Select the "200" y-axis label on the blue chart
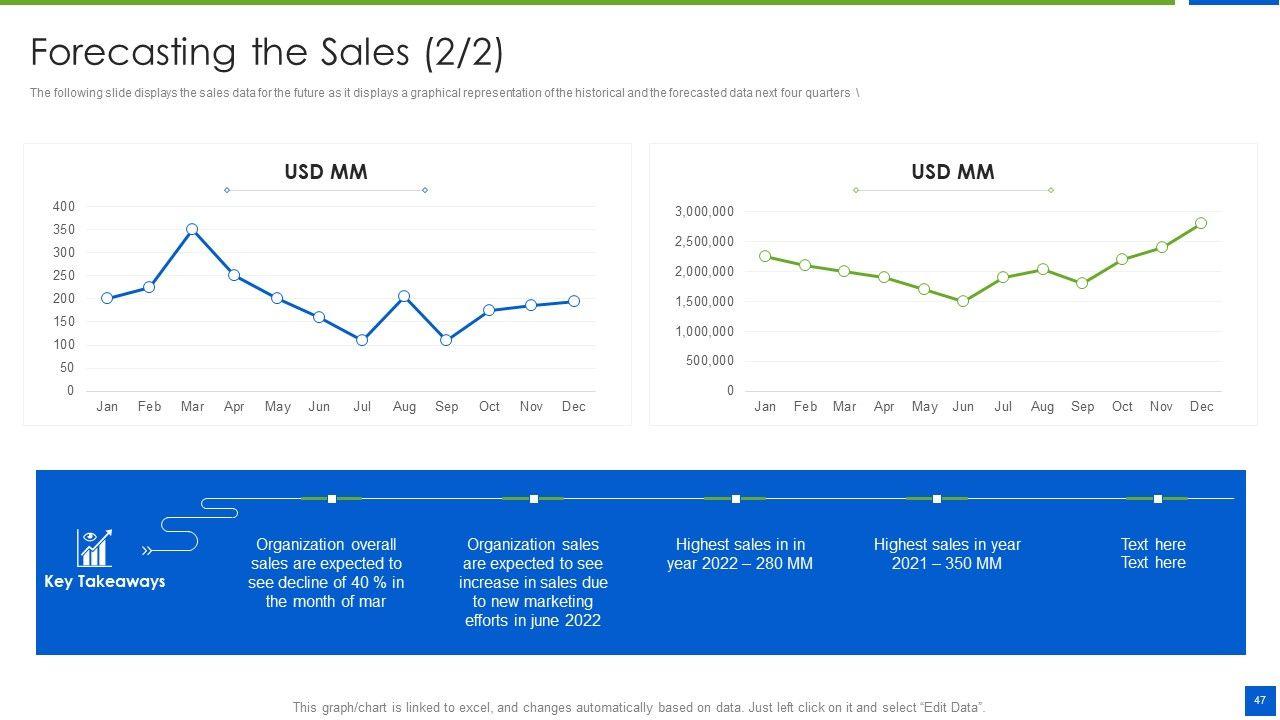Viewport: 1280px width, 720px height. point(64,299)
